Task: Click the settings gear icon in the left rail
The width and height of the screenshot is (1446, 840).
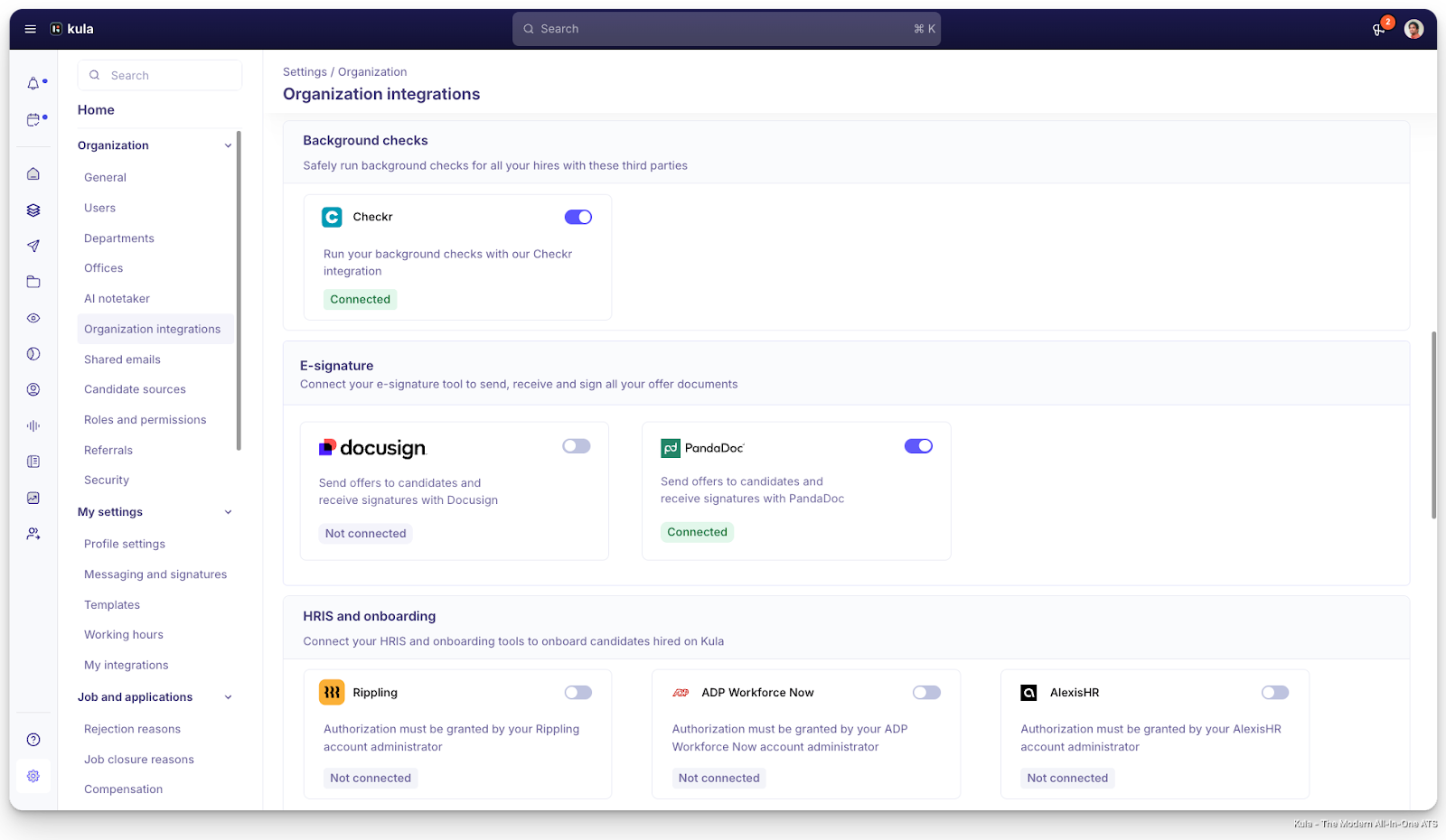Action: coord(33,776)
